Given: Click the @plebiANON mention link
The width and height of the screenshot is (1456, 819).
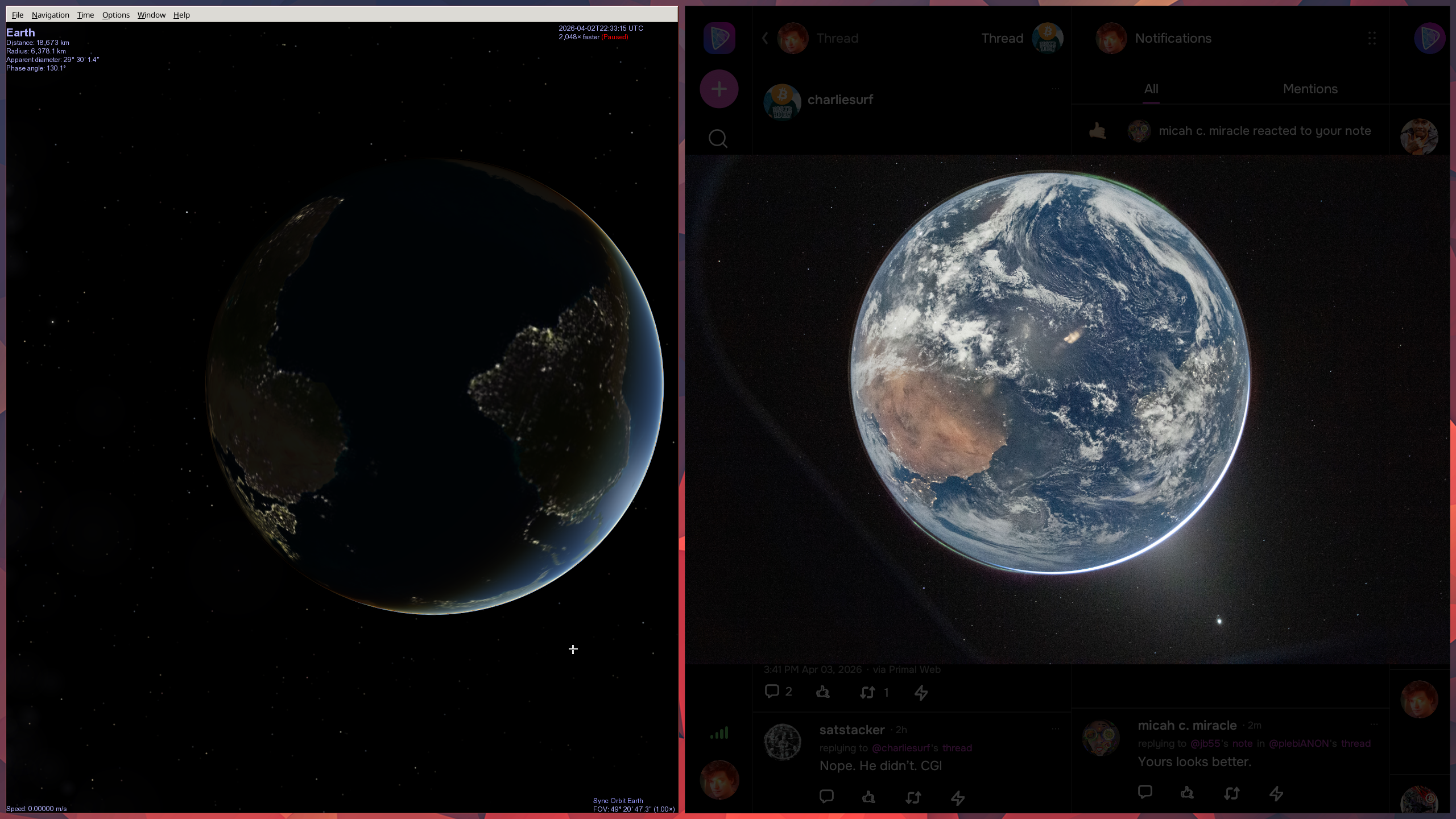Looking at the screenshot, I should [x=1298, y=743].
